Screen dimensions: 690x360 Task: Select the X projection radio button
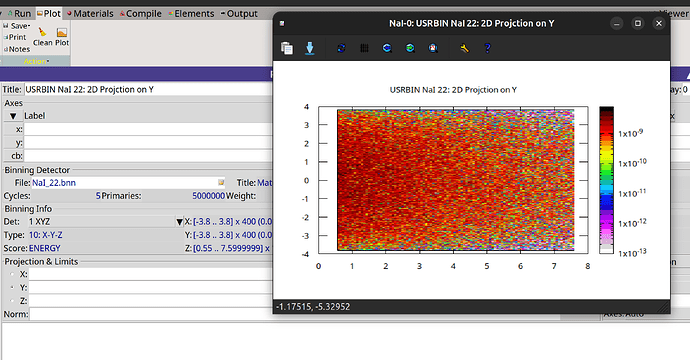tap(12, 274)
